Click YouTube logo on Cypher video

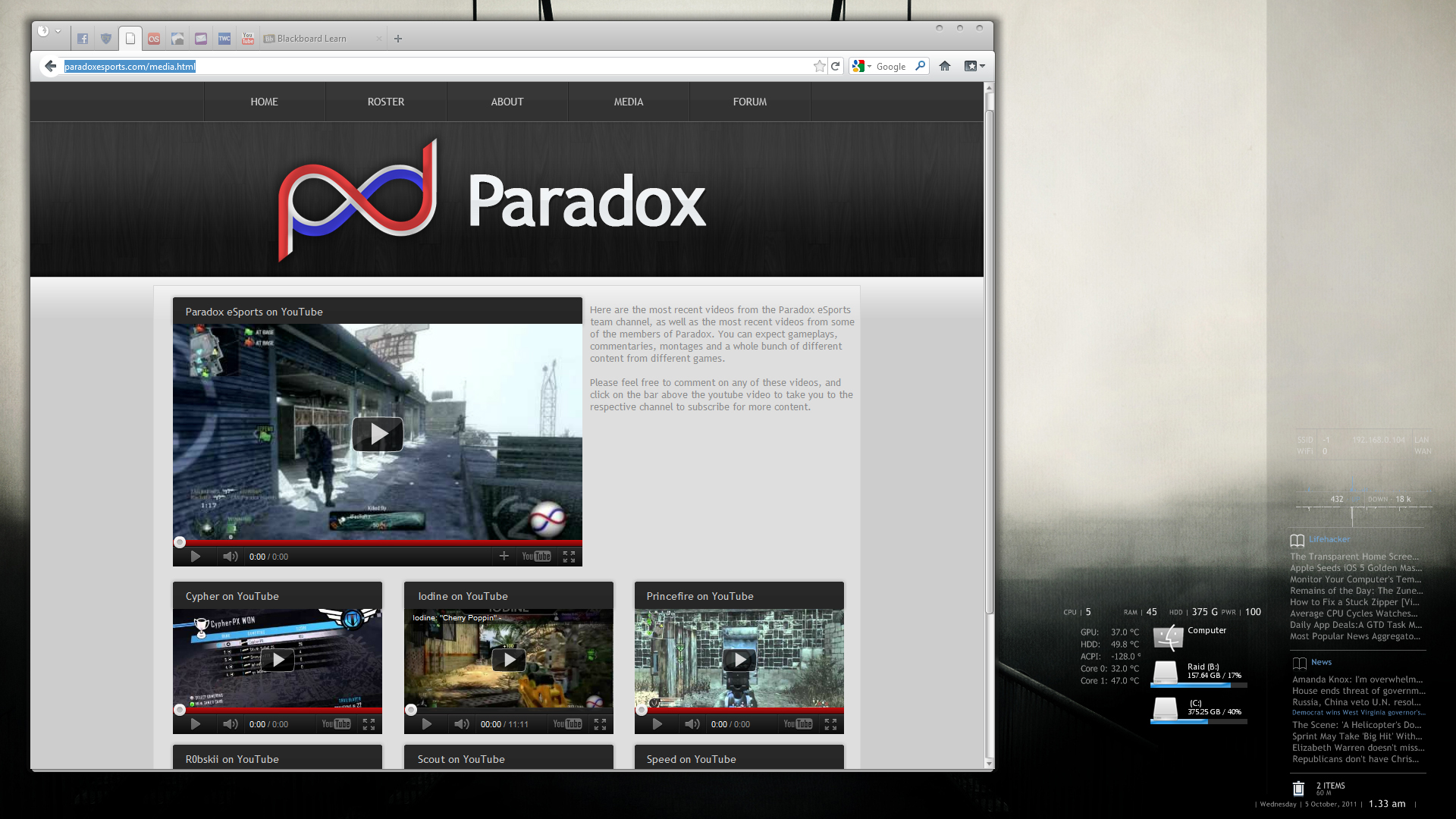tap(336, 724)
